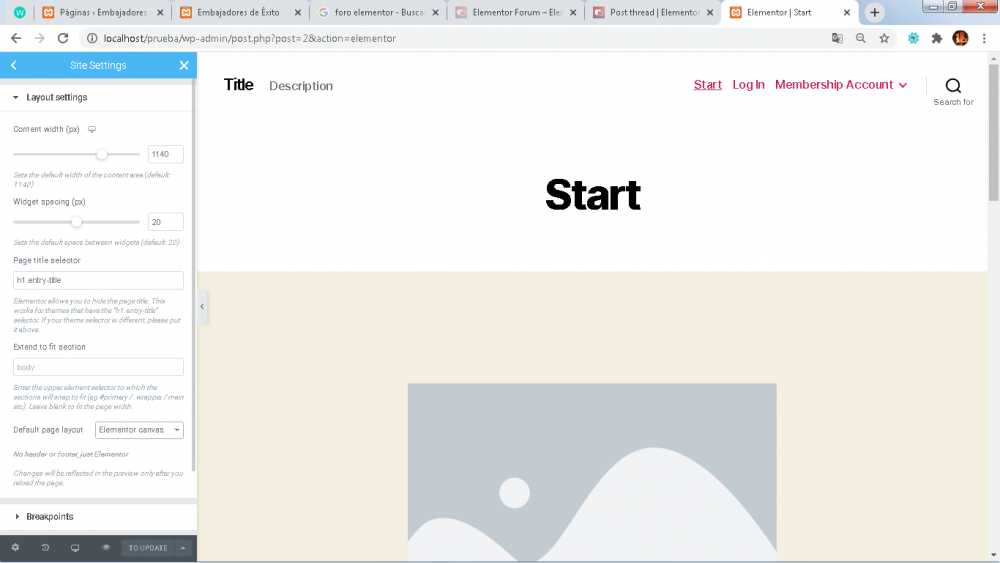The width and height of the screenshot is (1000, 563).
Task: Click the scrollbar down arrow
Action: point(994,555)
